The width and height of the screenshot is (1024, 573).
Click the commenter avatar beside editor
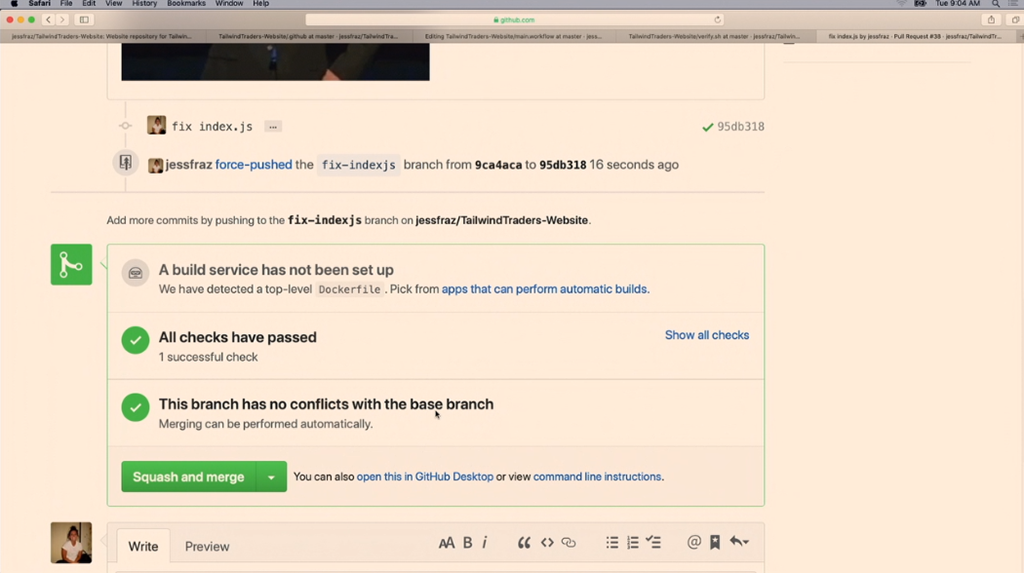tap(71, 542)
